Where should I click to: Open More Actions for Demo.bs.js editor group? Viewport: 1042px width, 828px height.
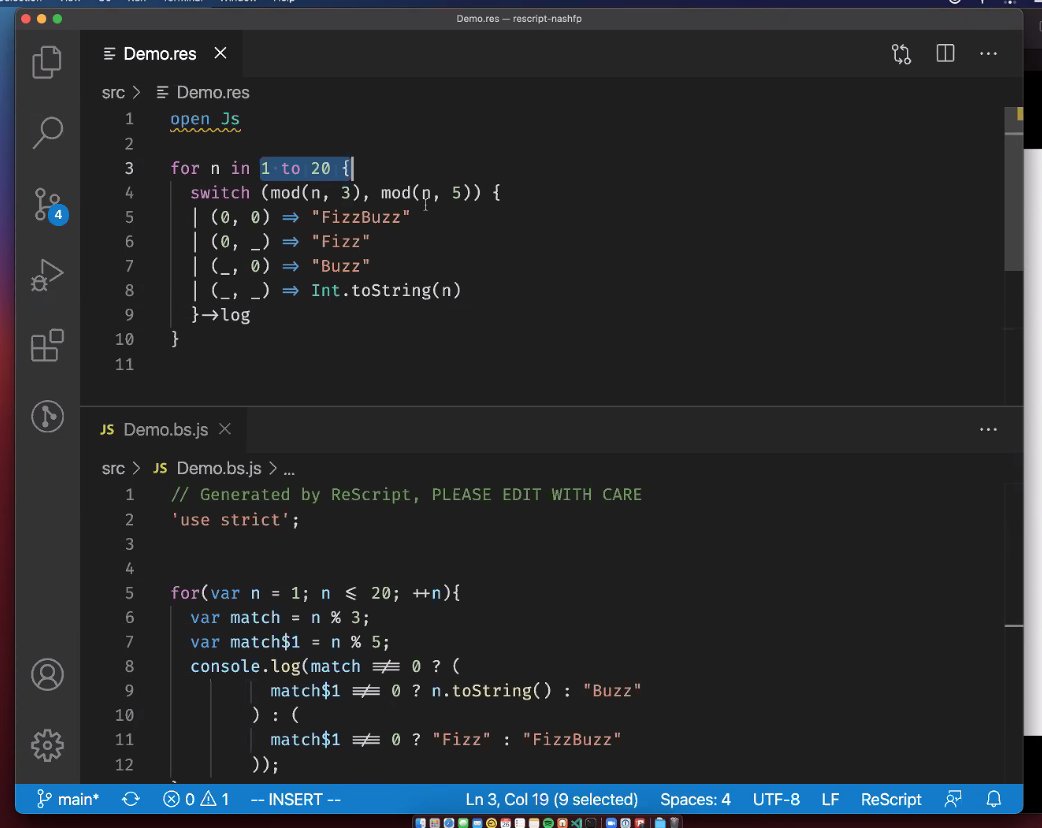(x=988, y=429)
